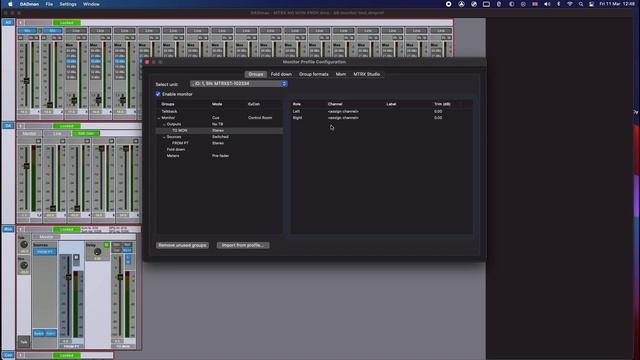
Task: Toggle the checkbox atop second DA channel strip
Action: (62, 141)
